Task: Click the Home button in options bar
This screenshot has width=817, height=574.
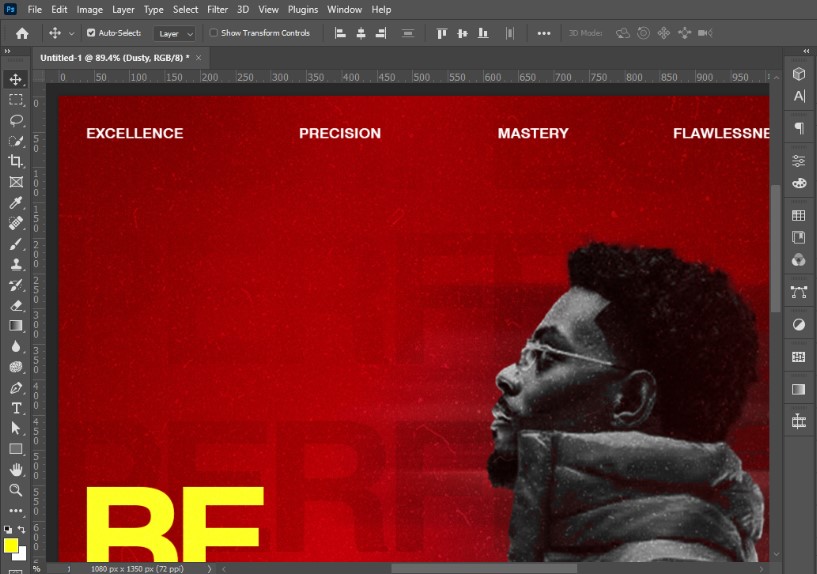Action: pos(22,33)
